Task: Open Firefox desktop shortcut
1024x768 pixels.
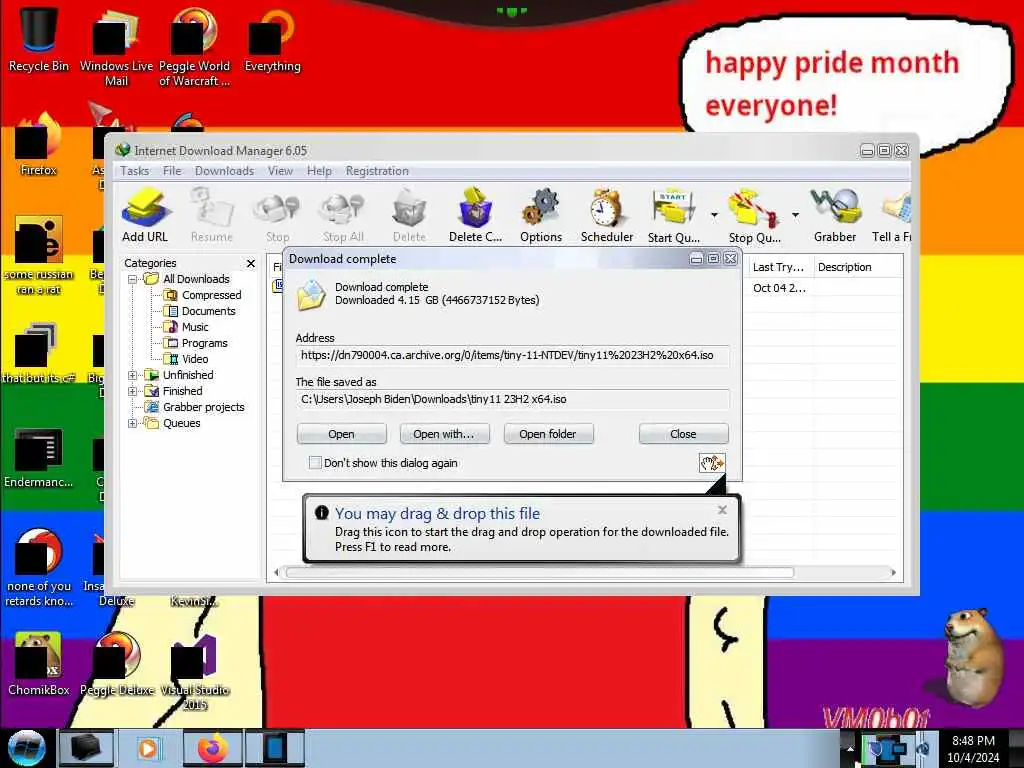Action: 39,145
